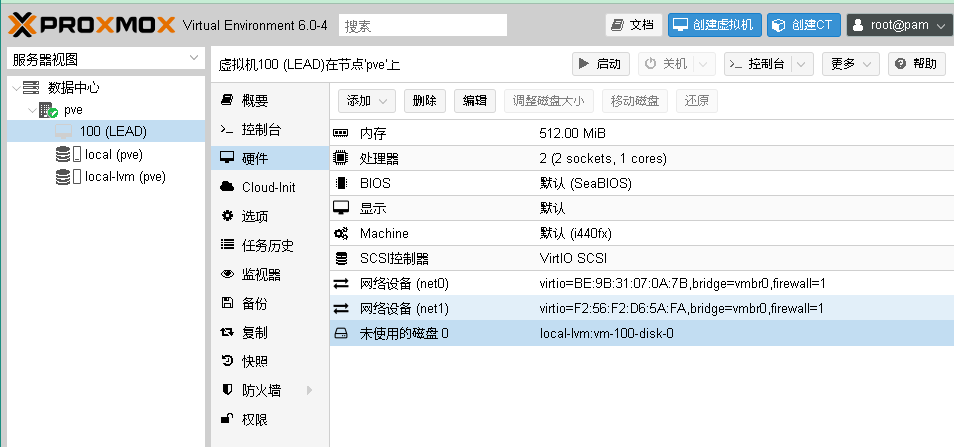Click the CPU icon beside 处理器
The image size is (954, 447).
(x=341, y=159)
